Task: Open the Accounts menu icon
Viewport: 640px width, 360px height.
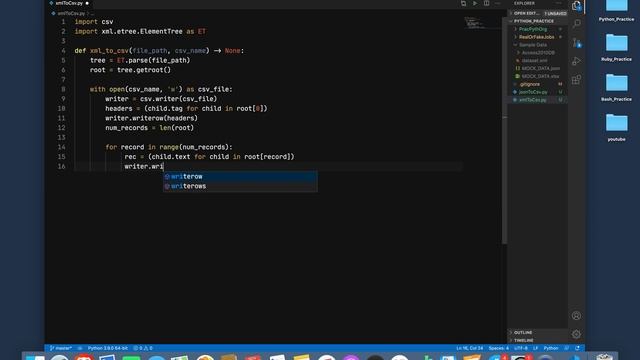Action: click(576, 316)
